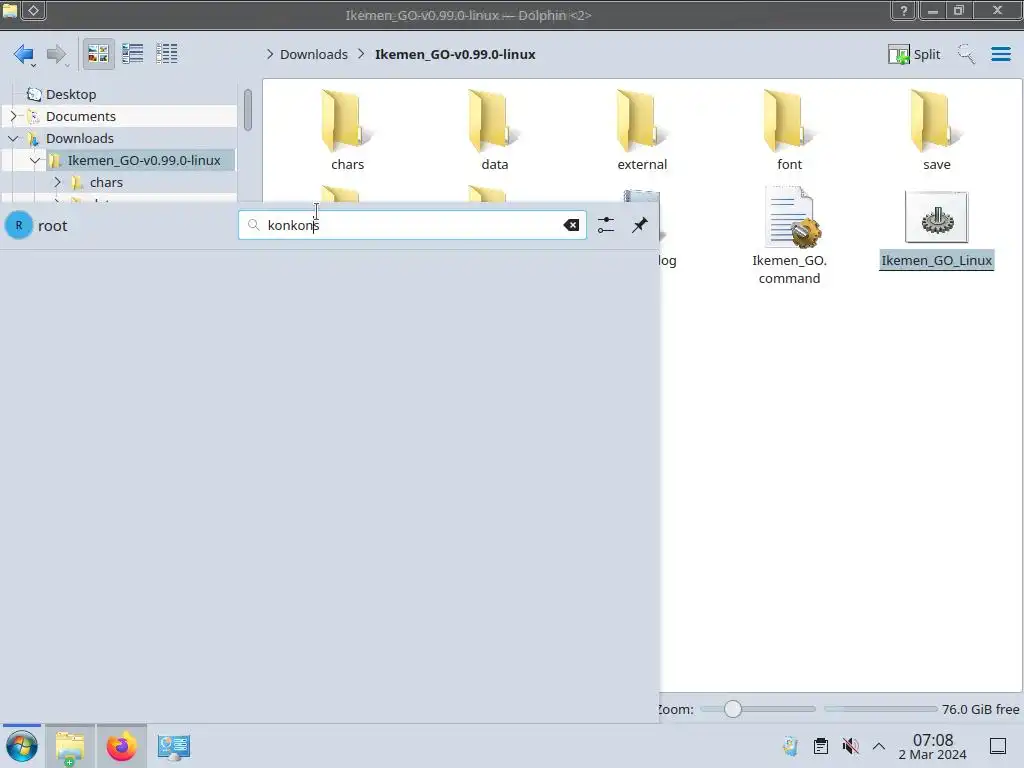1024x768 pixels.
Task: Open the Dolphin search tool
Action: (966, 54)
